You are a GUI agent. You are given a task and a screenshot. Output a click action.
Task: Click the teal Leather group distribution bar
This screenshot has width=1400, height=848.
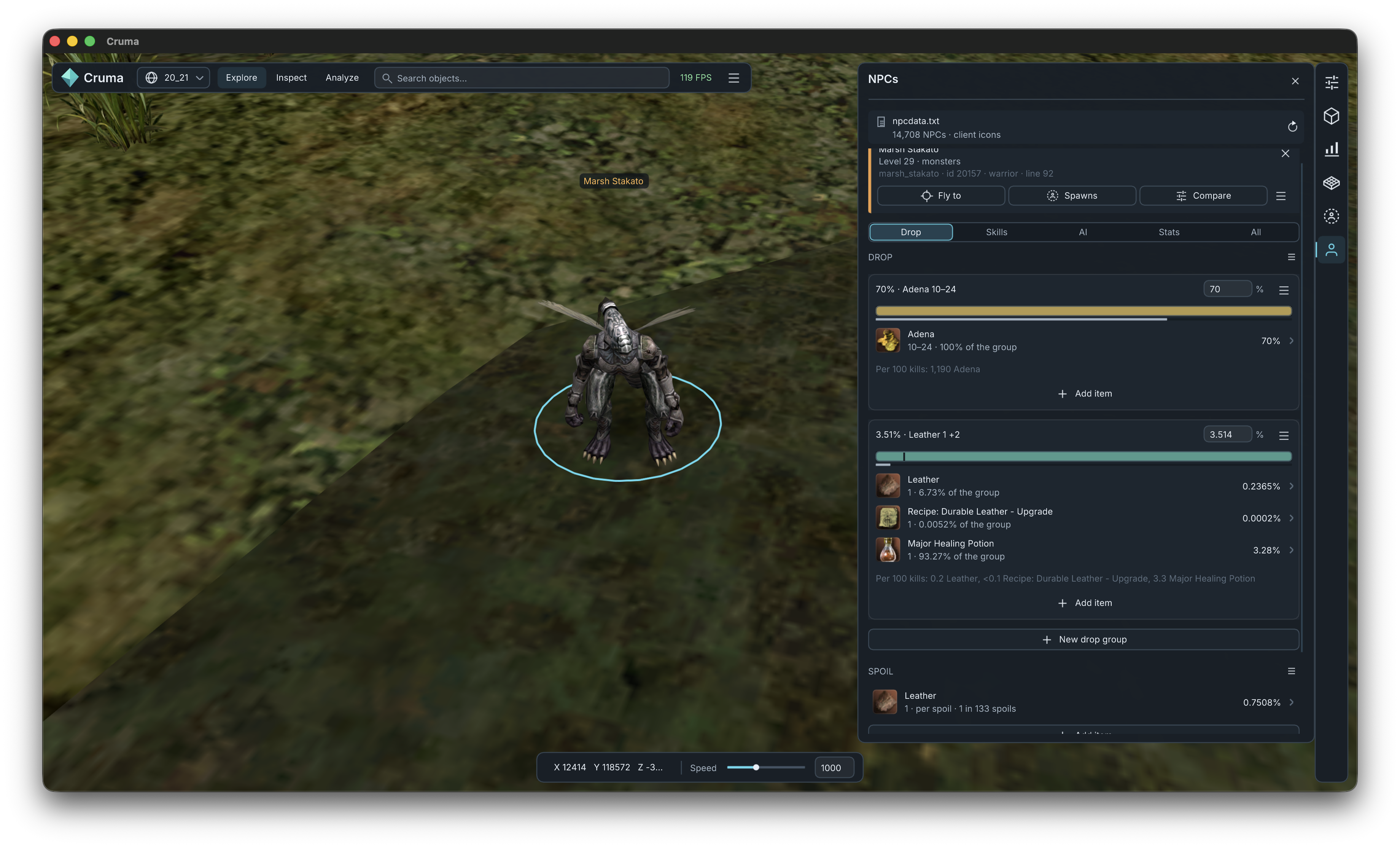click(x=1083, y=457)
